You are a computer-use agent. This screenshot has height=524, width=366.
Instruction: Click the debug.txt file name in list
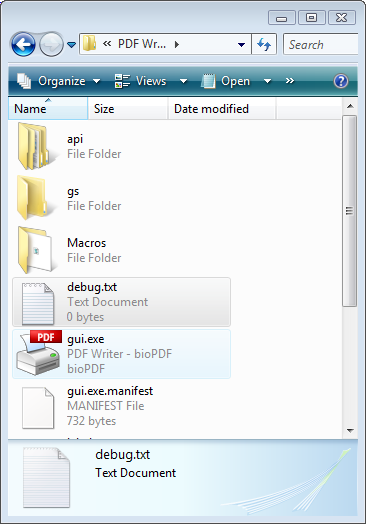pyautogui.click(x=92, y=287)
